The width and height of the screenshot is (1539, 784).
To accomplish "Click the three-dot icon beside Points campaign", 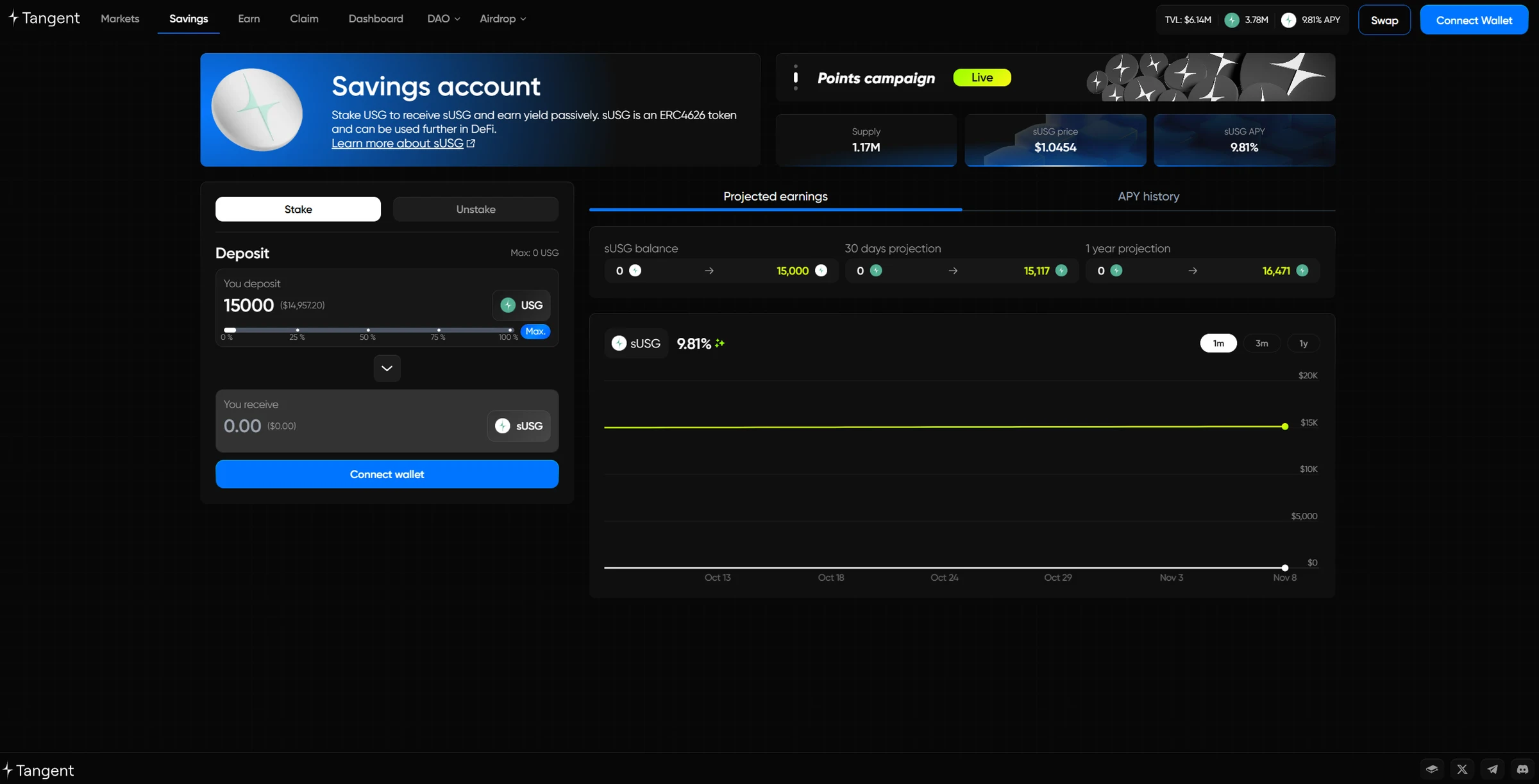I will pyautogui.click(x=796, y=78).
